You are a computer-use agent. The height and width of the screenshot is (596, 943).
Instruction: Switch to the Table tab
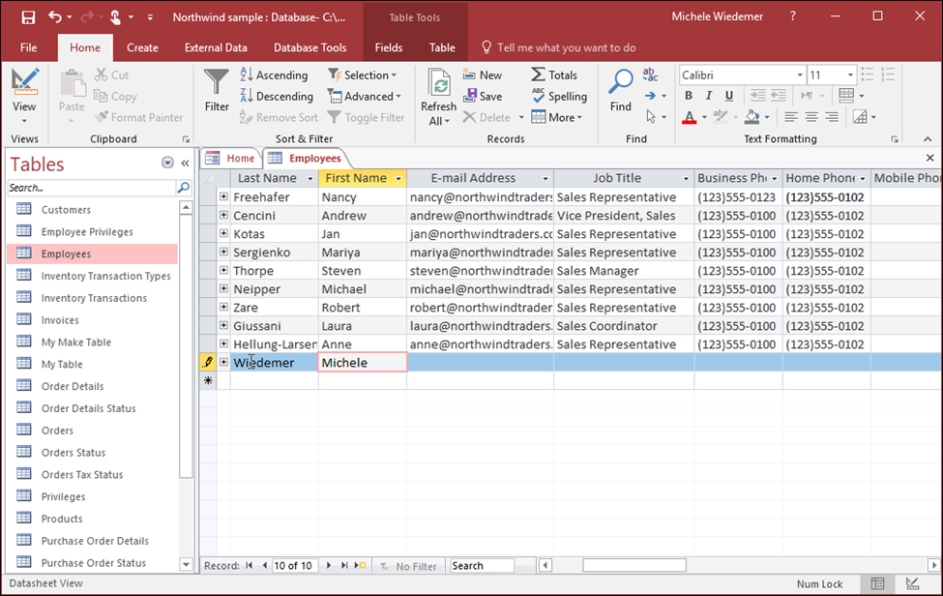[442, 48]
